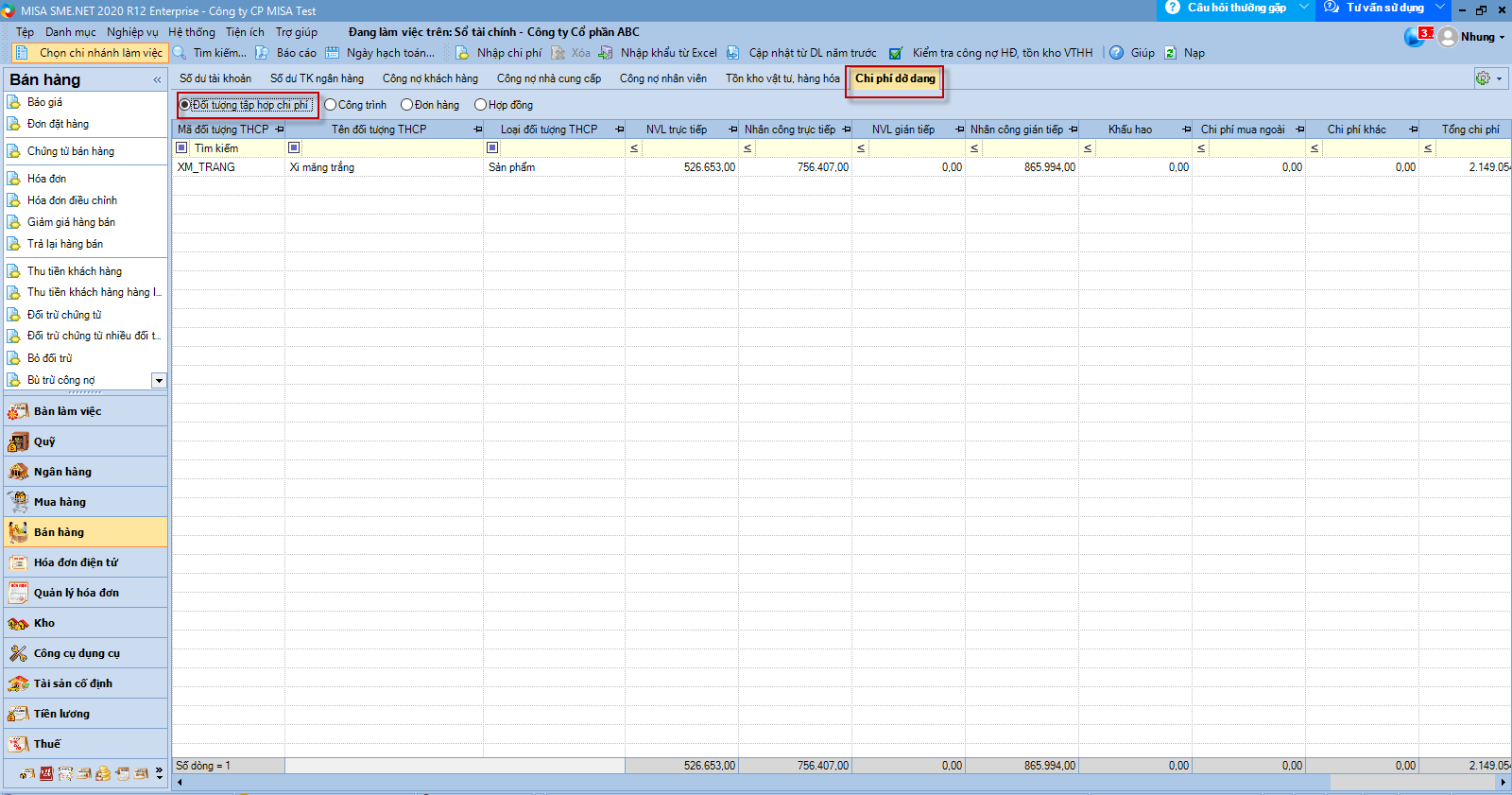
Task: Open Danh mục menu
Action: (x=71, y=32)
